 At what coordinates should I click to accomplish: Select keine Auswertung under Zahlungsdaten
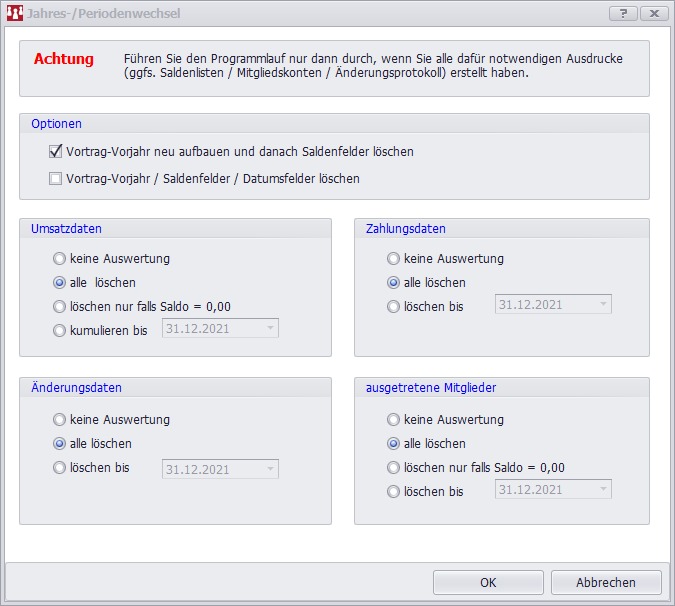click(x=394, y=259)
